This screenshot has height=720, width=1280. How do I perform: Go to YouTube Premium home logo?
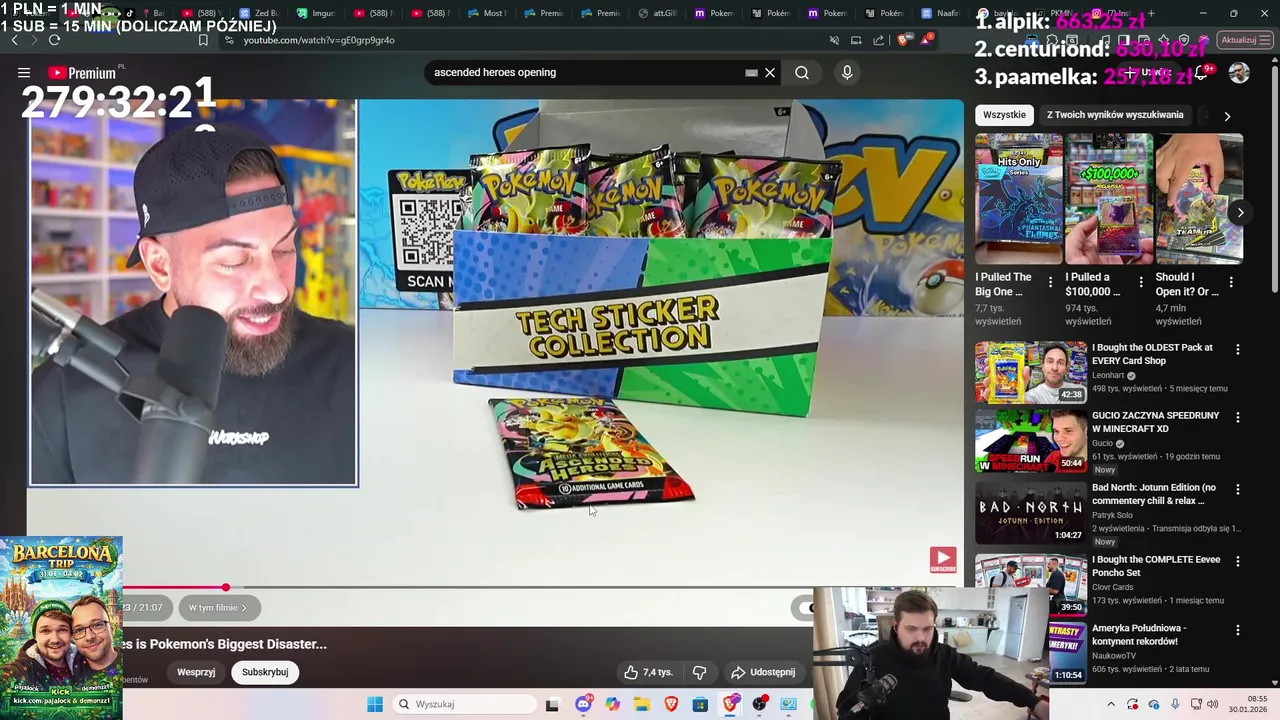(82, 73)
